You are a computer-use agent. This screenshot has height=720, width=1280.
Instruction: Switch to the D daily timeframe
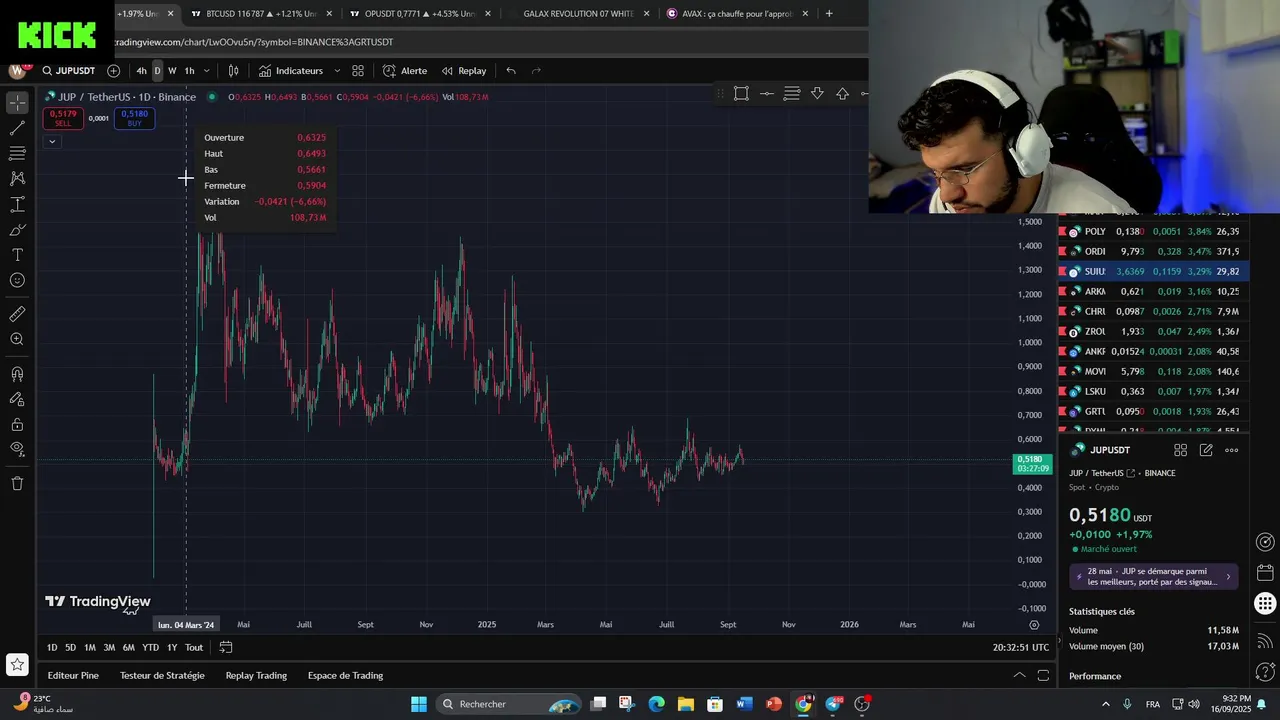click(x=157, y=71)
